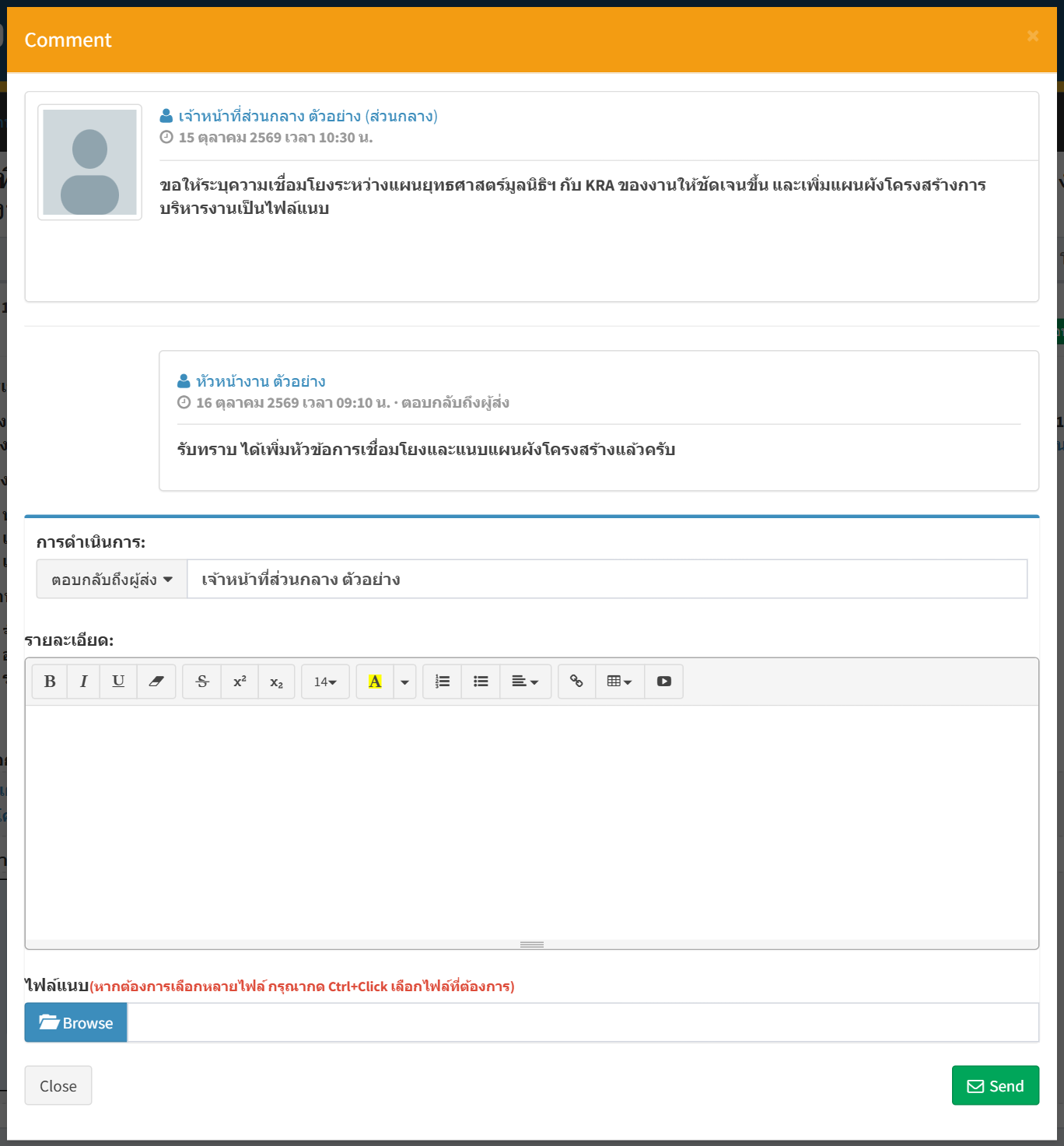Open the หัวหน้างาน ตัวอย่าง user link
This screenshot has width=1064, height=1146.
(x=261, y=381)
